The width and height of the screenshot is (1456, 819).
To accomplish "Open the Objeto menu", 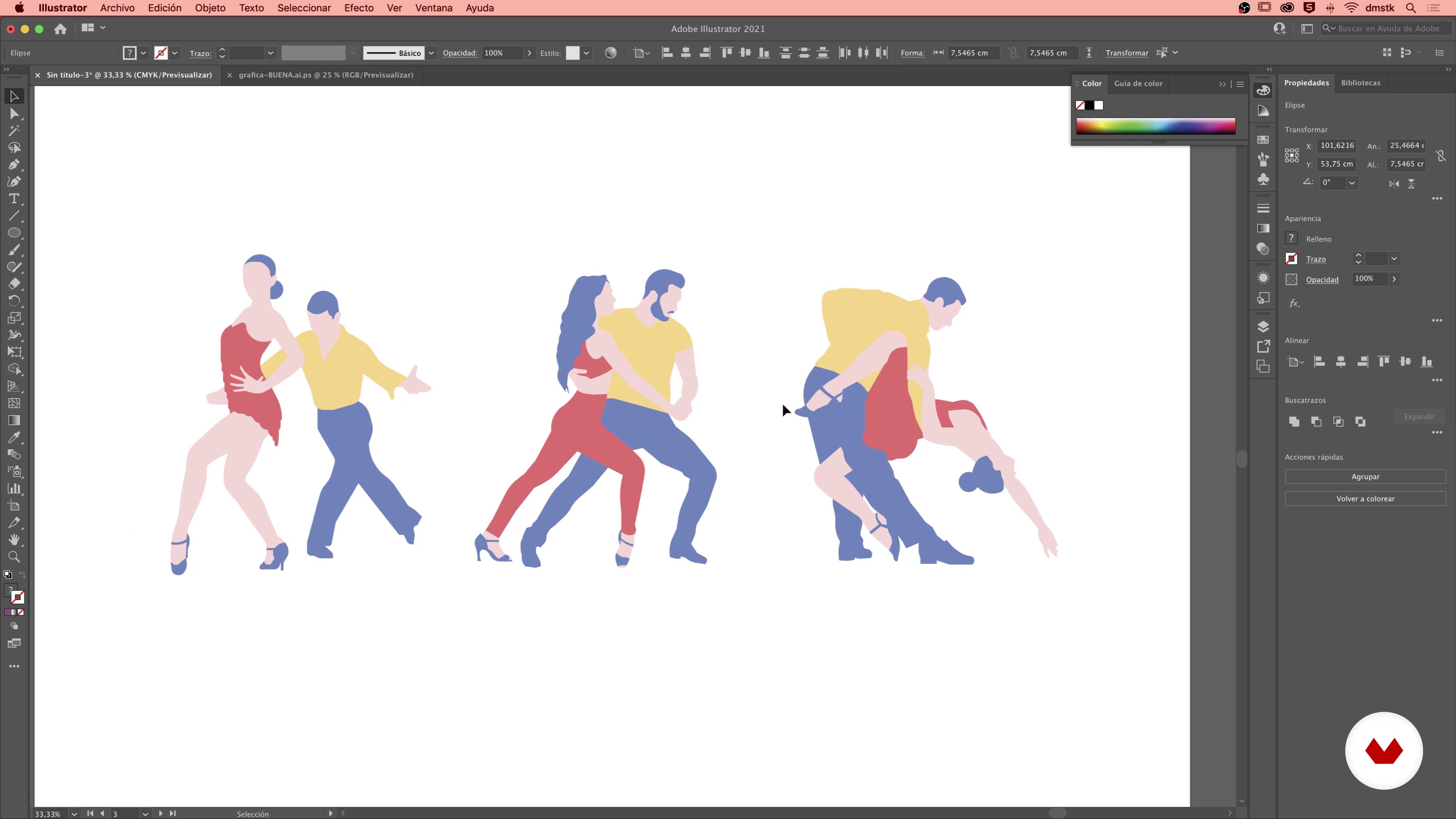I will (210, 8).
